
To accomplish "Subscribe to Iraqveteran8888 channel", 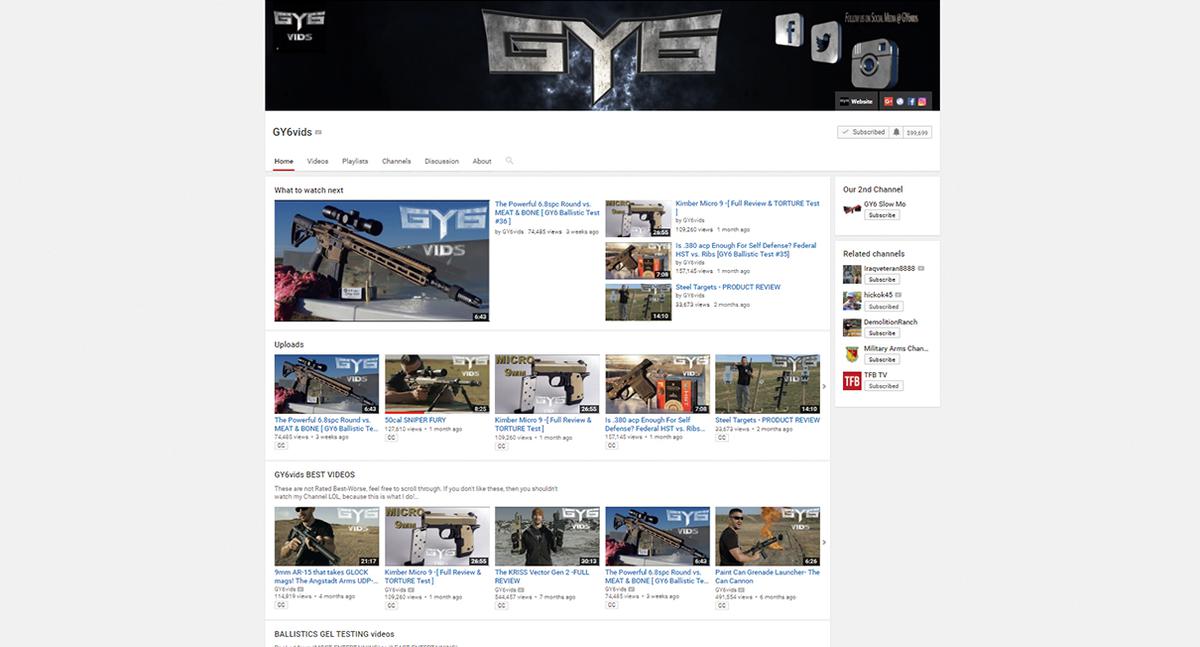I will click(x=882, y=280).
